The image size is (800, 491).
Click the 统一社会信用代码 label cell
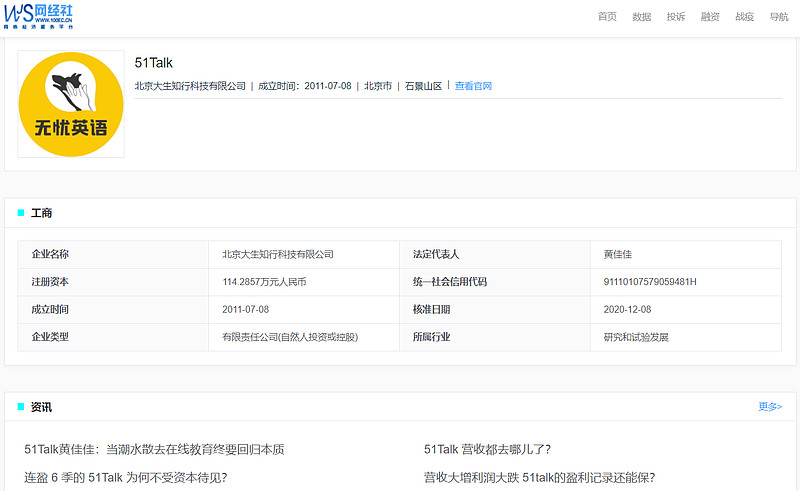click(x=495, y=282)
